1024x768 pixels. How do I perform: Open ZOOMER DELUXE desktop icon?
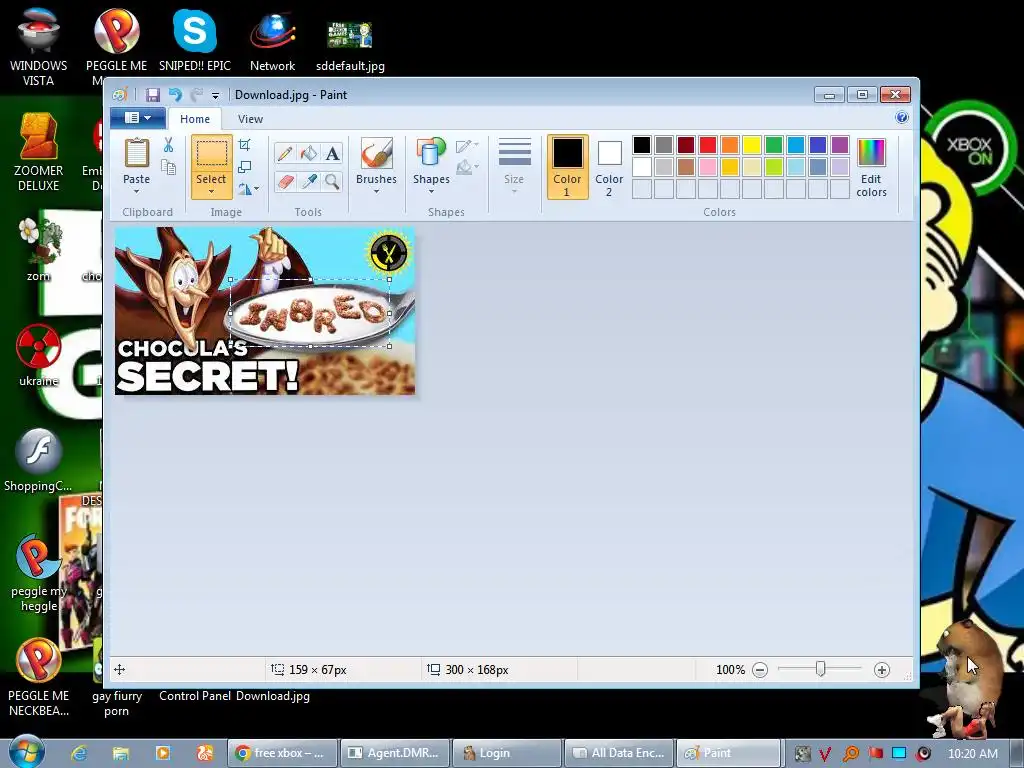39,152
